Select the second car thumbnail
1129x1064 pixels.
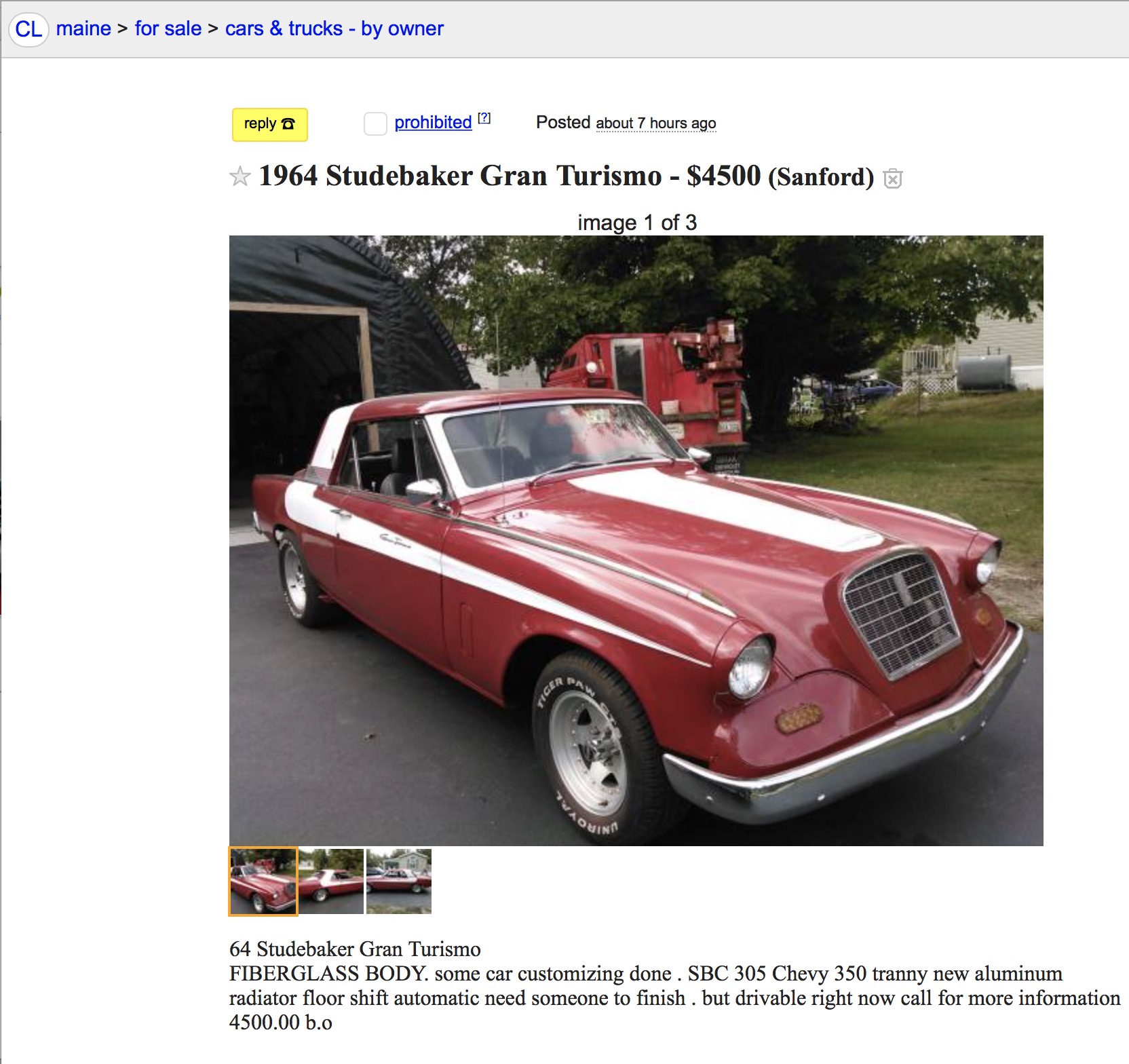pyautogui.click(x=331, y=881)
